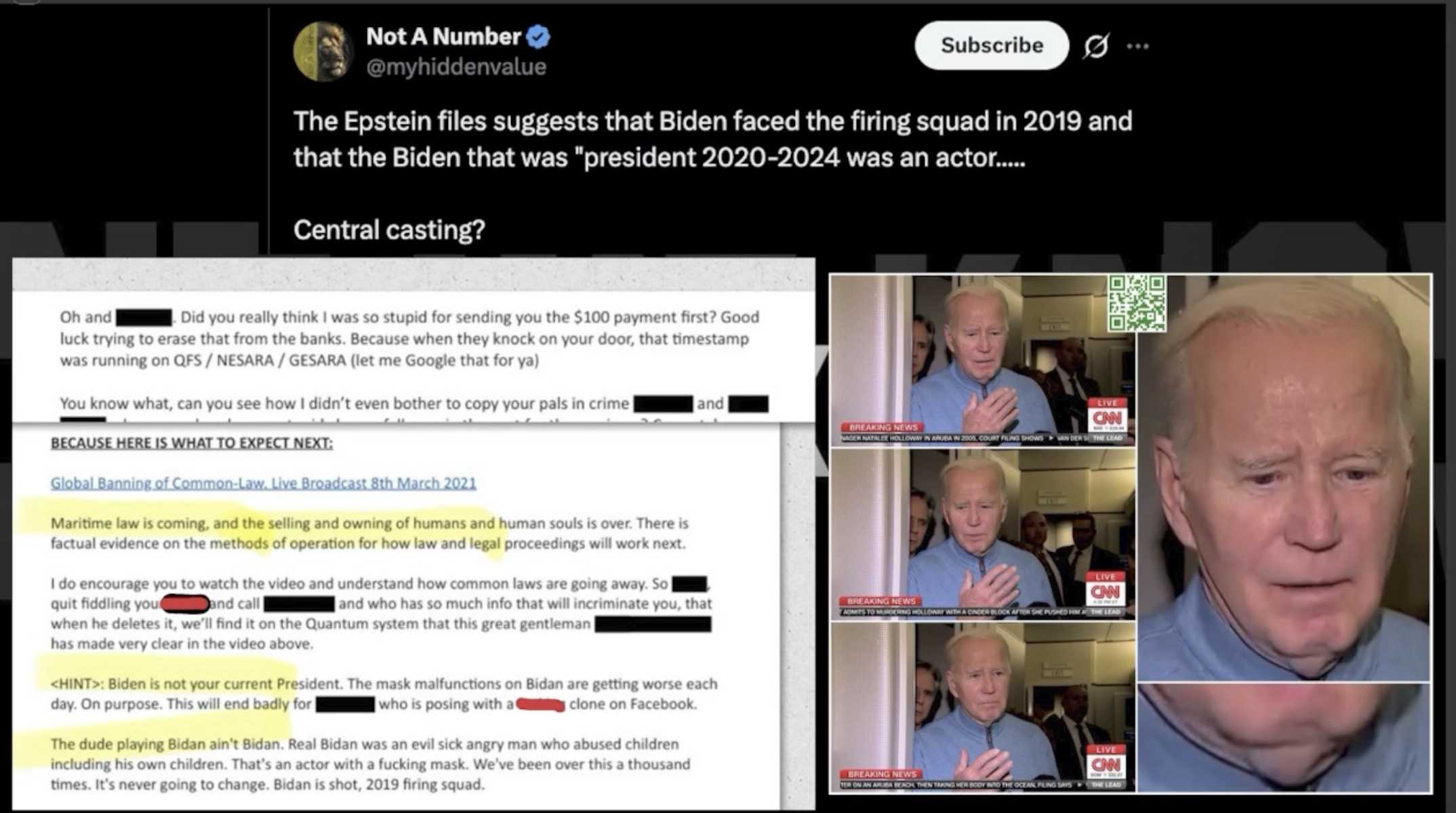Click the CNN logo in bottom thumbnail
Viewport: 1456px width, 813px height.
pos(1106,765)
